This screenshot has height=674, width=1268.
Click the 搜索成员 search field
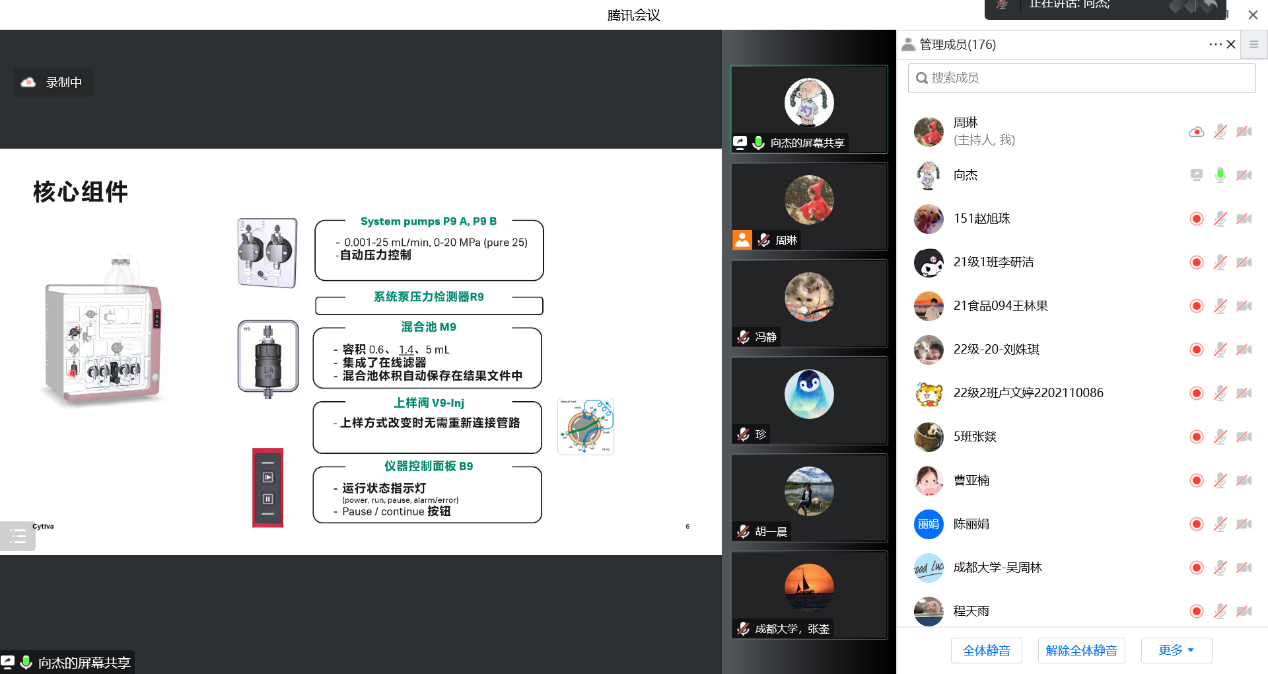coord(1081,78)
